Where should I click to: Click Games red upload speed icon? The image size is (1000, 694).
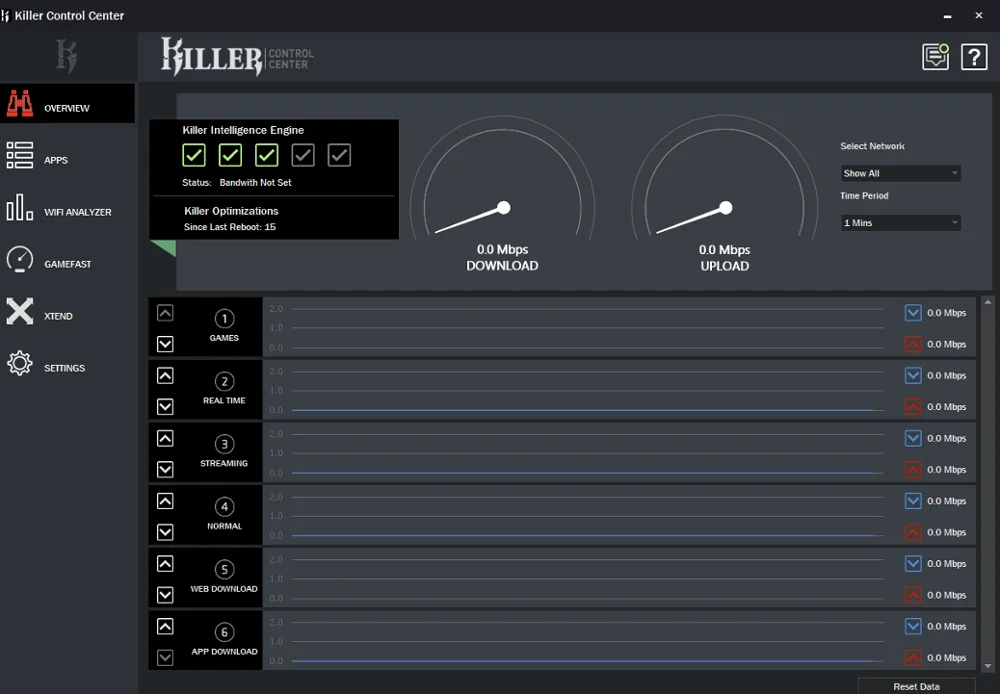coord(913,344)
